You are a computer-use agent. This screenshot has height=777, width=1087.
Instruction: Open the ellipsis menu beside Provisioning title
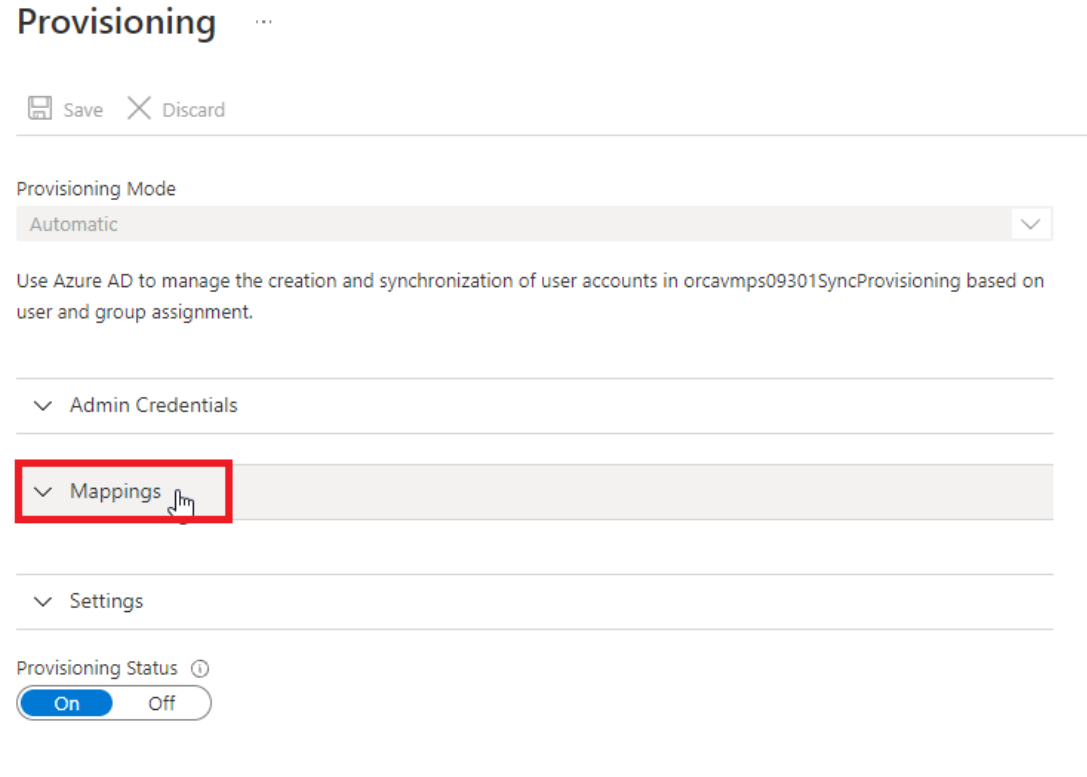[263, 22]
